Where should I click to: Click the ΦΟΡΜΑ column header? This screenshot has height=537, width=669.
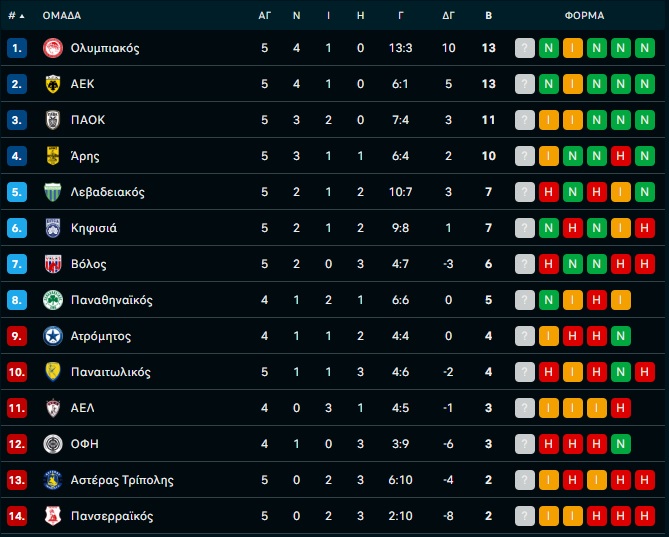point(585,16)
